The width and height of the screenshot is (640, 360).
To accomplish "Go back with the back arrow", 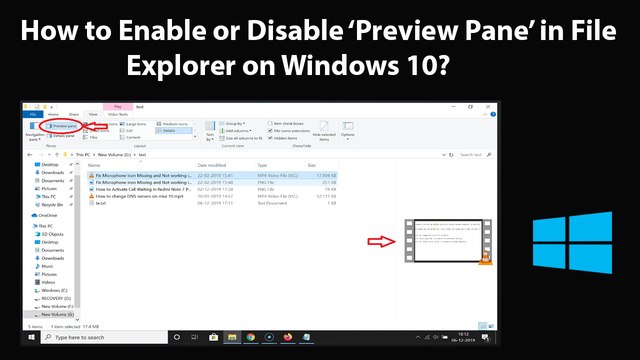I will tap(30, 155).
